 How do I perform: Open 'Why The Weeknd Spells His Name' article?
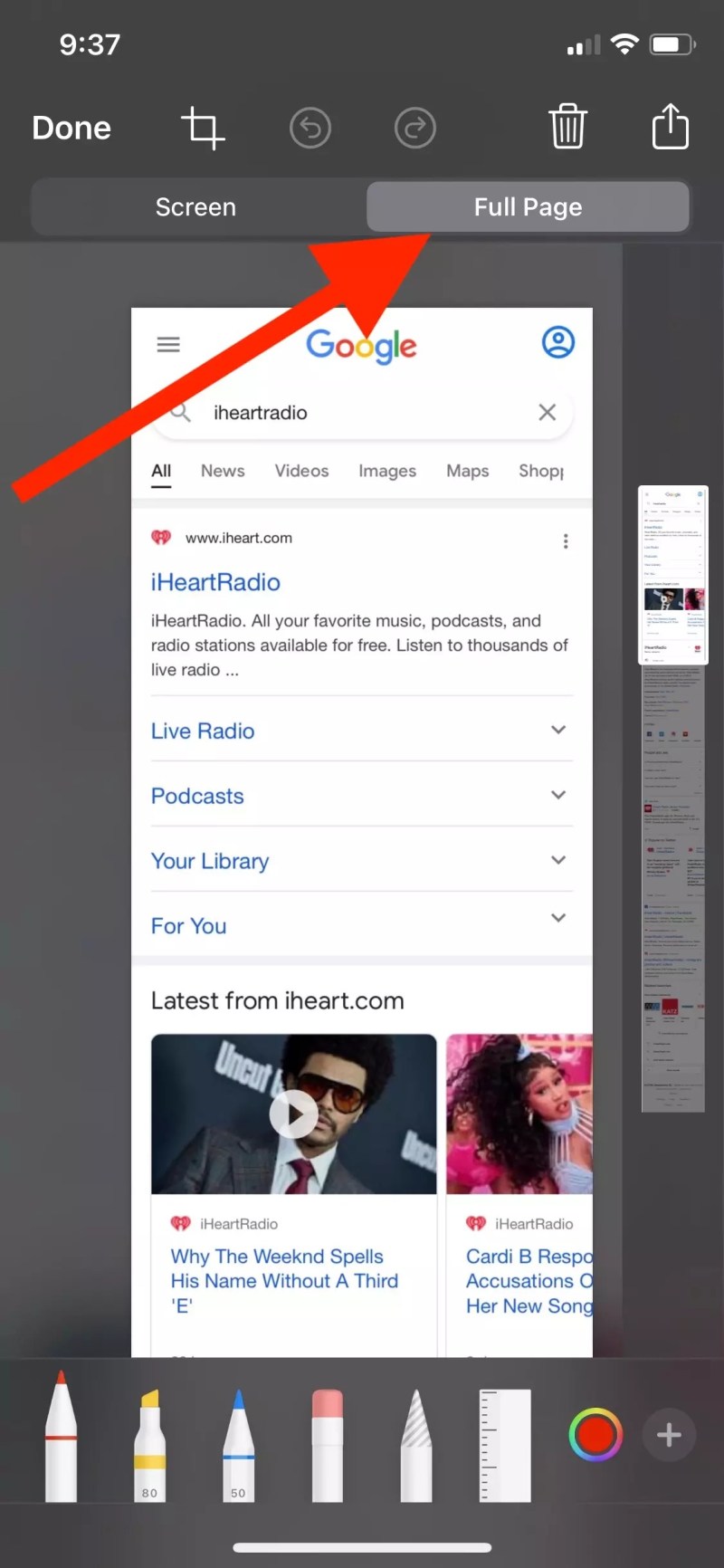[x=284, y=1281]
